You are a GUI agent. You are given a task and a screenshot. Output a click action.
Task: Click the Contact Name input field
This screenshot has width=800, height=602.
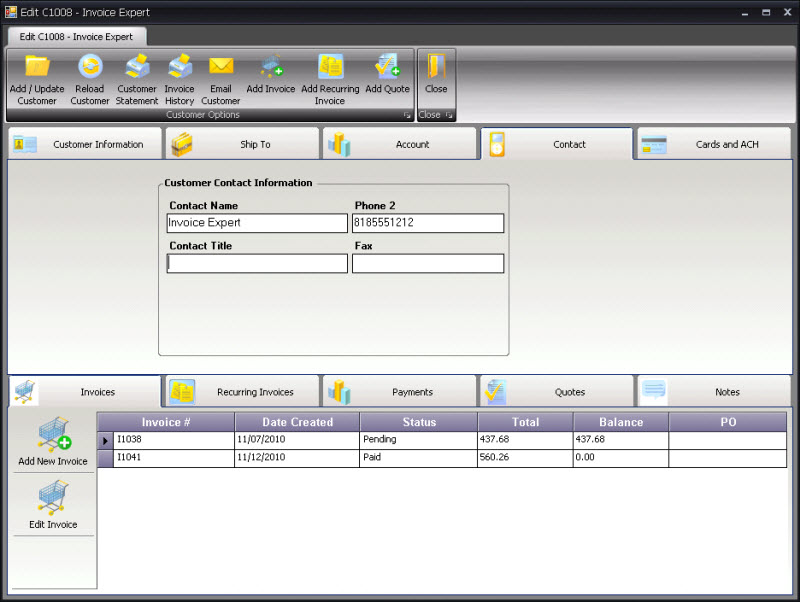(x=257, y=223)
